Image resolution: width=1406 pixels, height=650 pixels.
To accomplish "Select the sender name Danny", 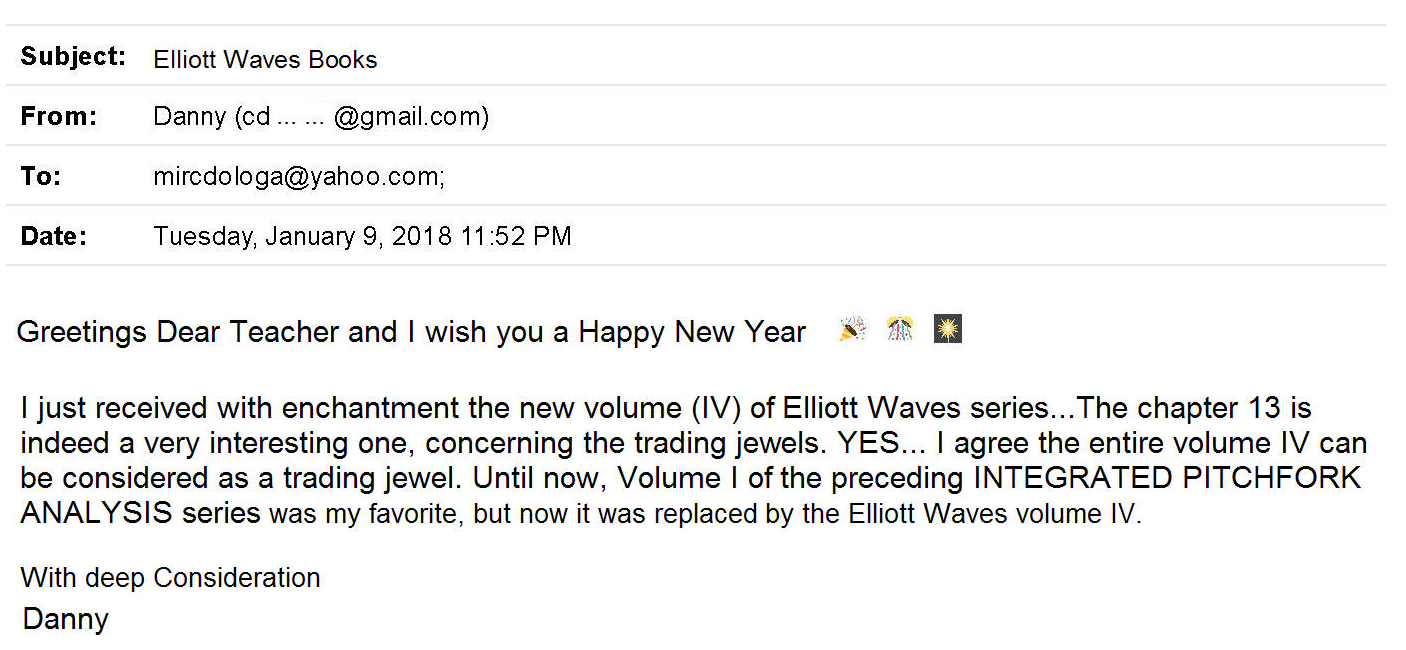I will 190,117.
